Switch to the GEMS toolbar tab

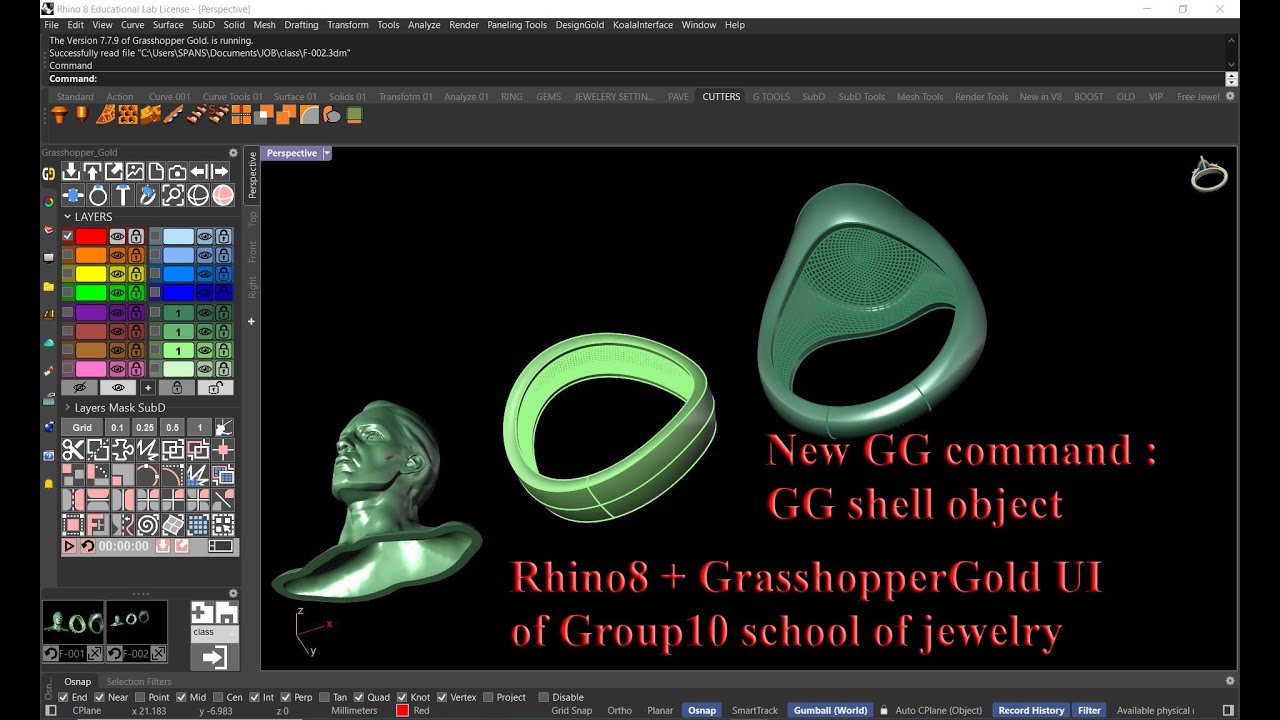point(548,97)
